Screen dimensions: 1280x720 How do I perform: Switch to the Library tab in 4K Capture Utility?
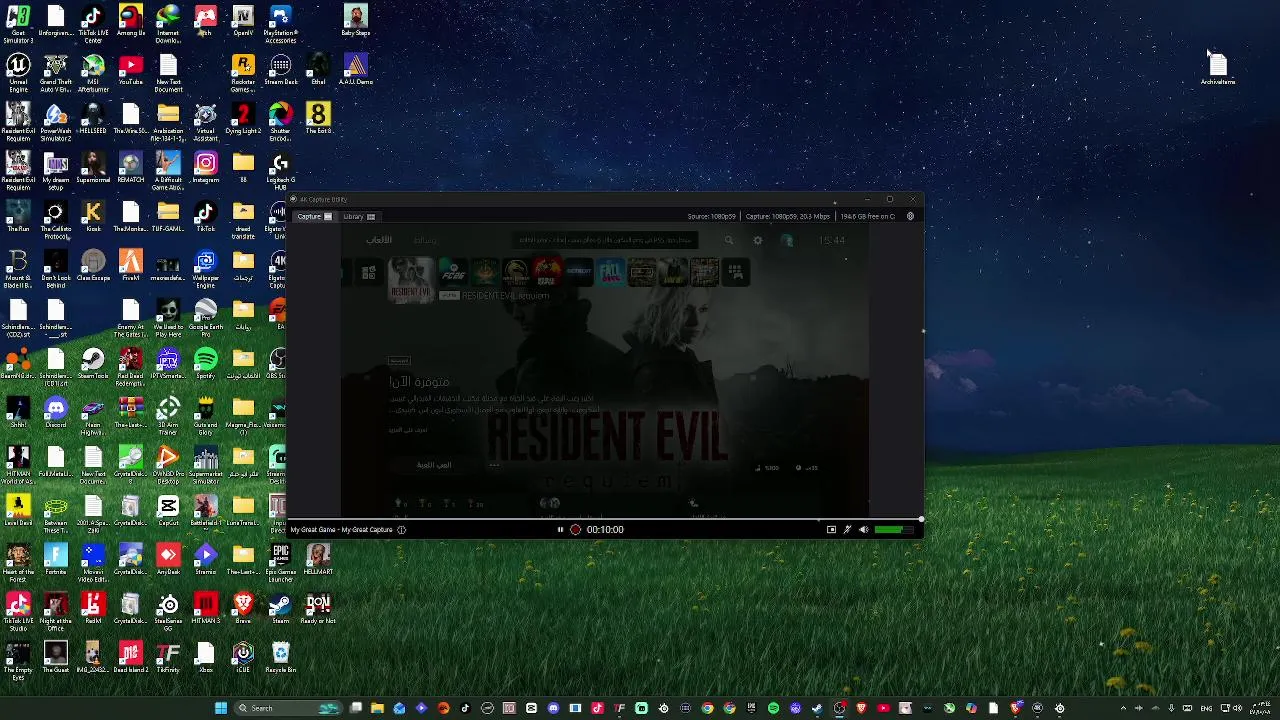358,216
